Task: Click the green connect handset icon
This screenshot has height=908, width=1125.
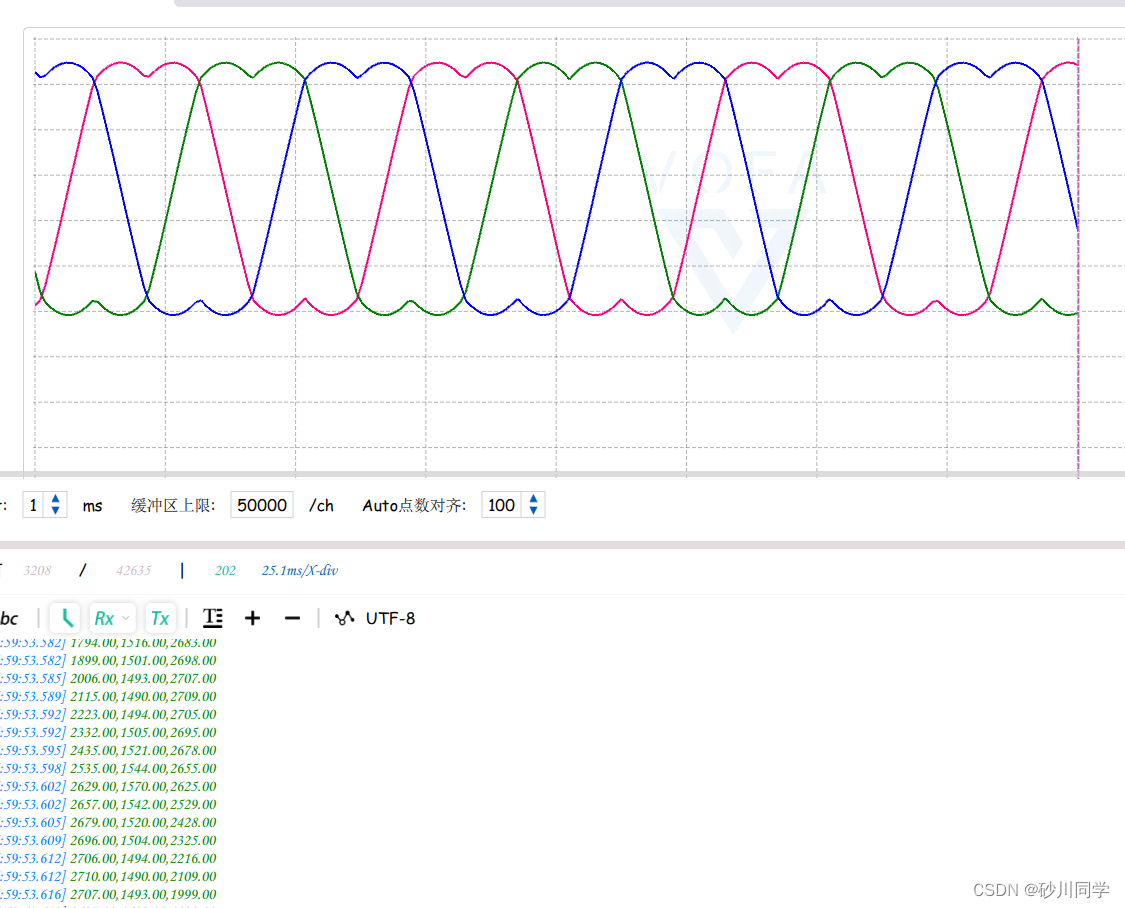Action: tap(64, 617)
